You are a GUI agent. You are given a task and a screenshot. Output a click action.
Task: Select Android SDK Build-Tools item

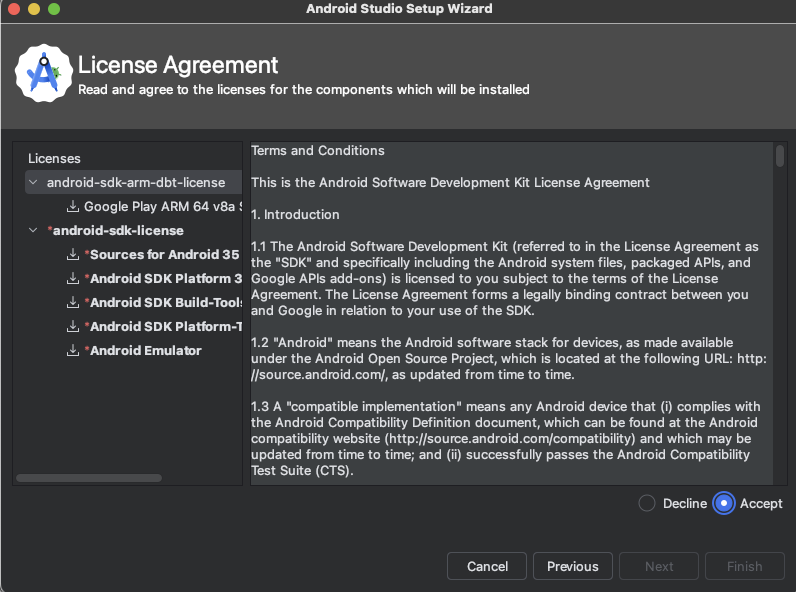click(x=163, y=303)
